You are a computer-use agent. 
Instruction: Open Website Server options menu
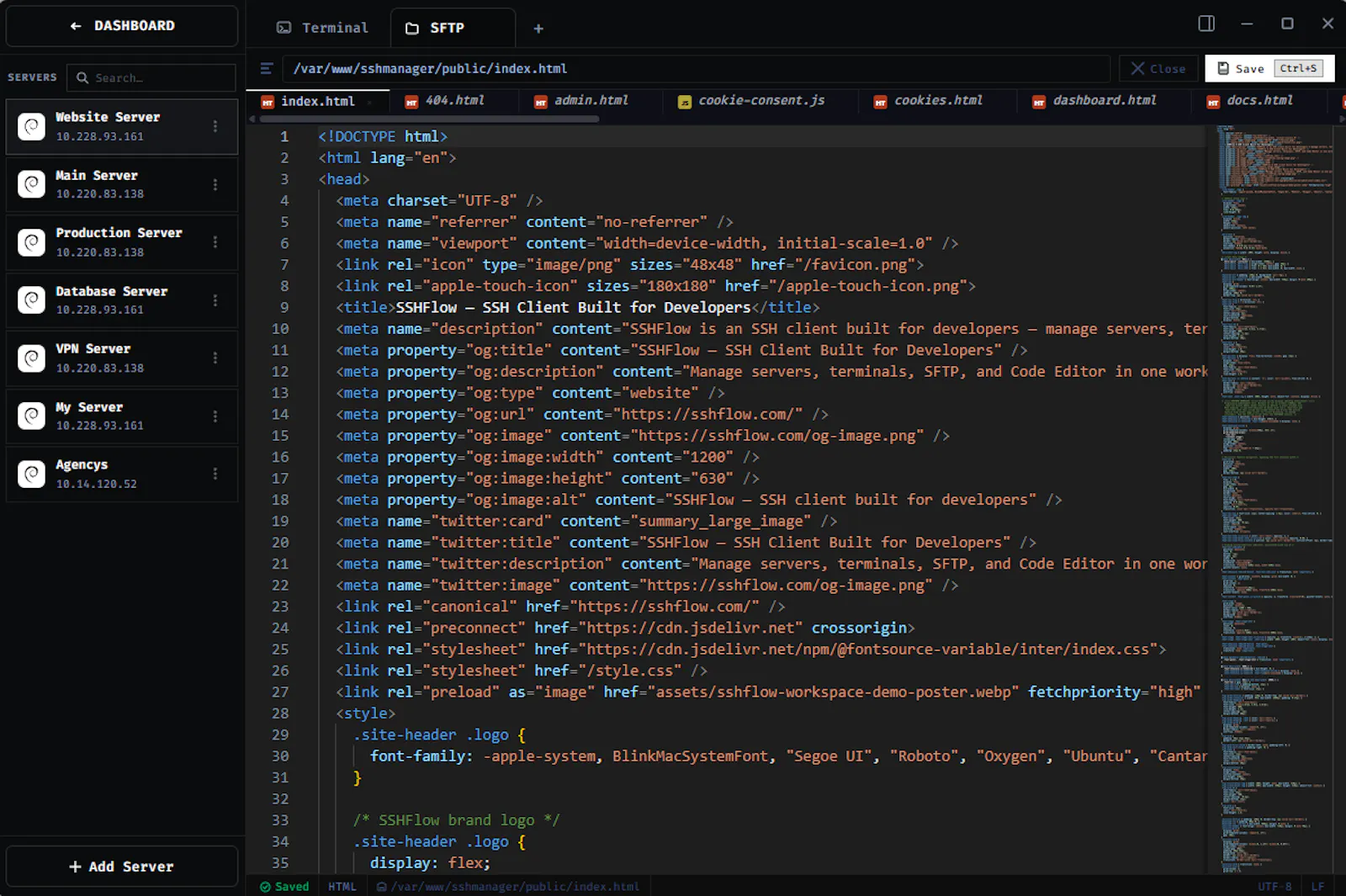coord(215,126)
